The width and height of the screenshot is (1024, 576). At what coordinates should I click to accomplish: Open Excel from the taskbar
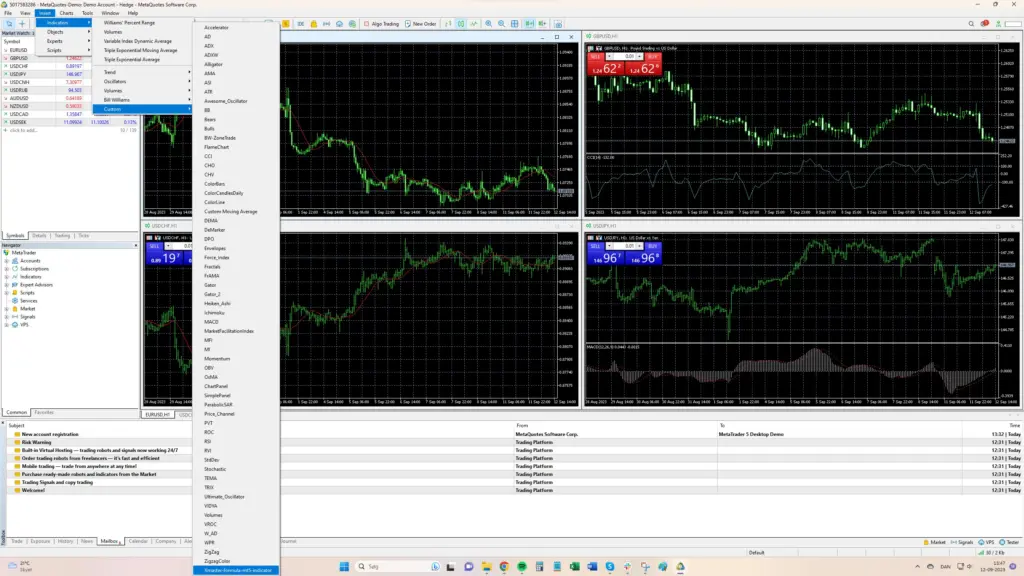click(x=575, y=566)
